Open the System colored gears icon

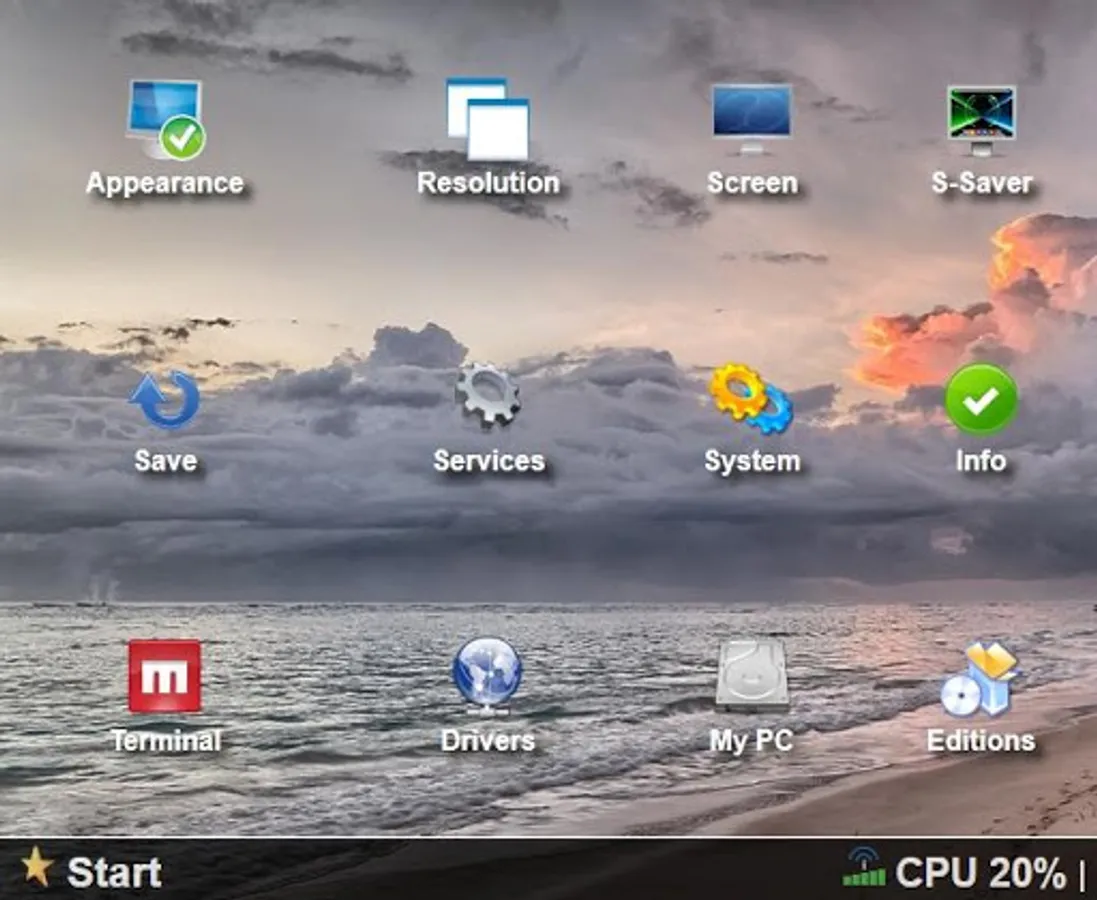pyautogui.click(x=751, y=398)
